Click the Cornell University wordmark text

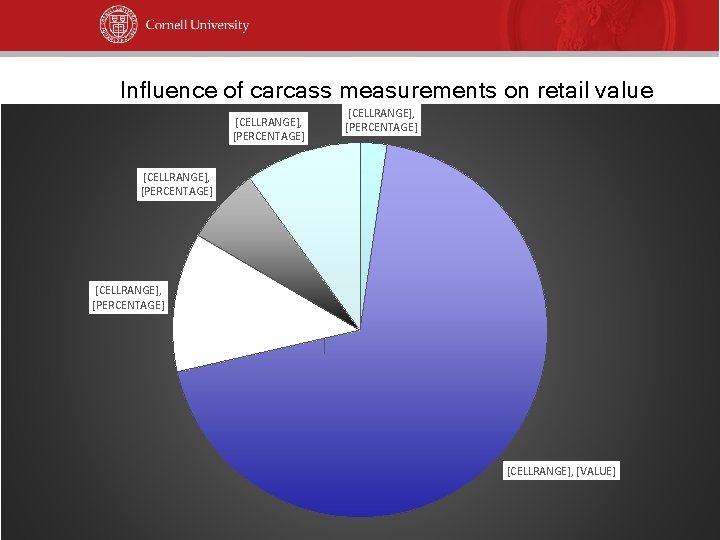(197, 25)
